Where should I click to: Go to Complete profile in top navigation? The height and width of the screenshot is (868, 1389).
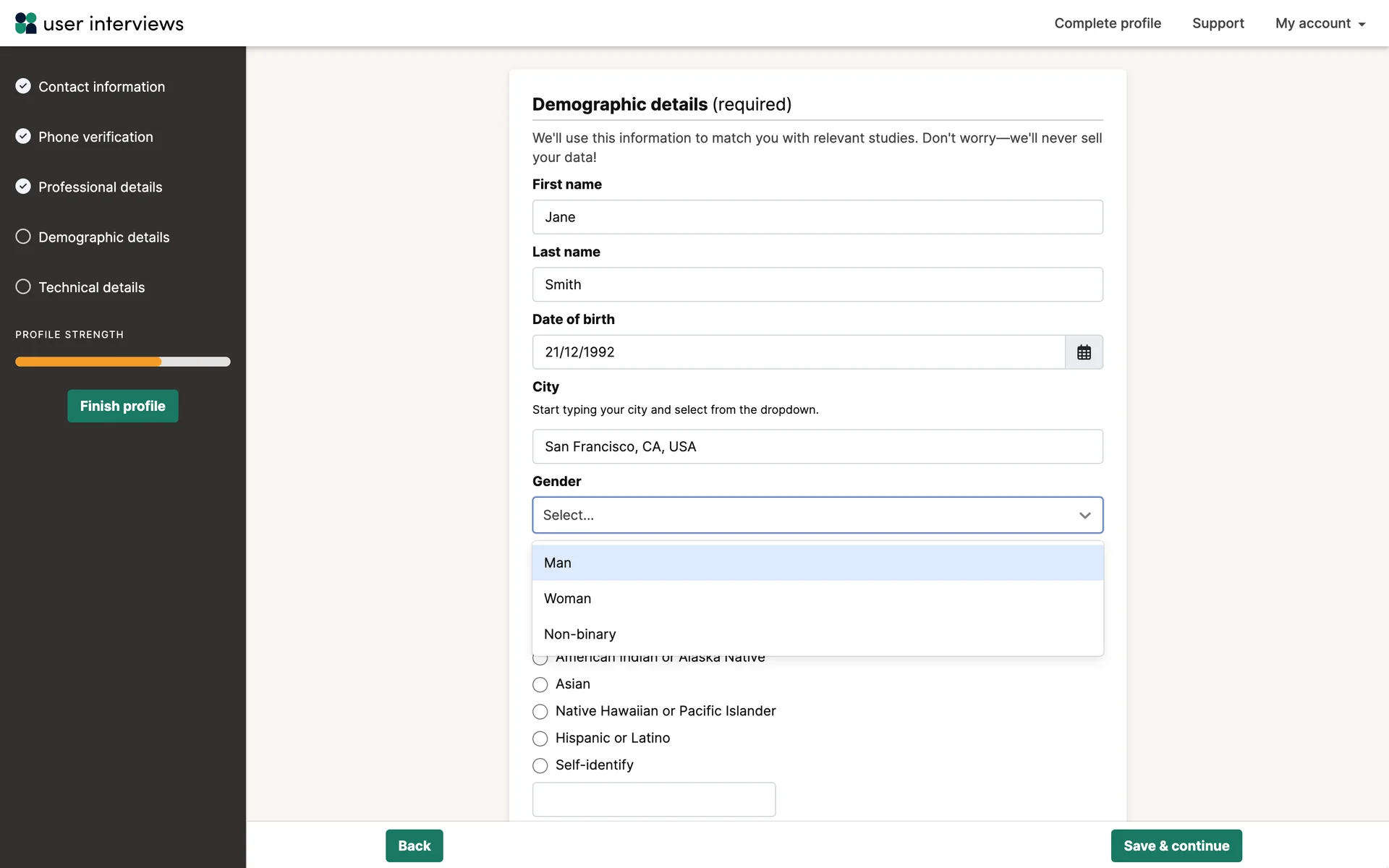tap(1107, 23)
